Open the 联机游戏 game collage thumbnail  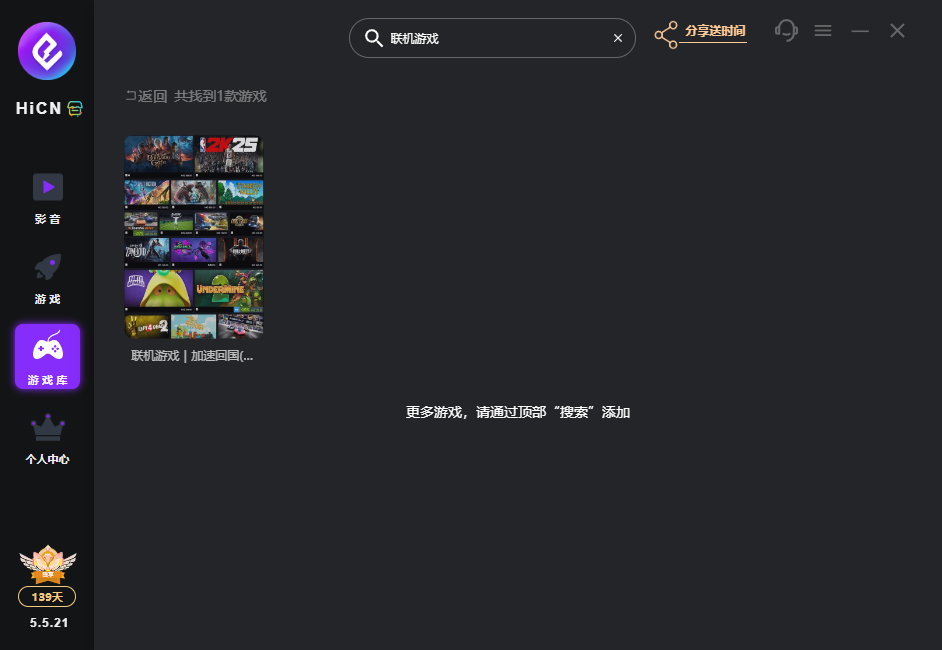tap(194, 237)
